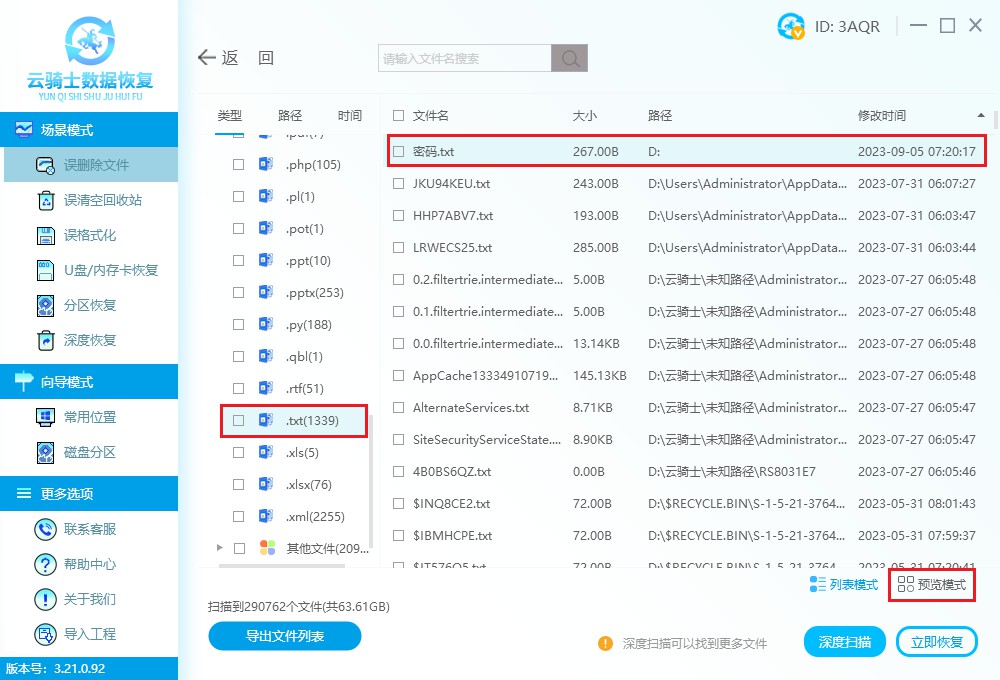Click the file list vertical scrollbar
1000x680 pixels.
(x=996, y=118)
